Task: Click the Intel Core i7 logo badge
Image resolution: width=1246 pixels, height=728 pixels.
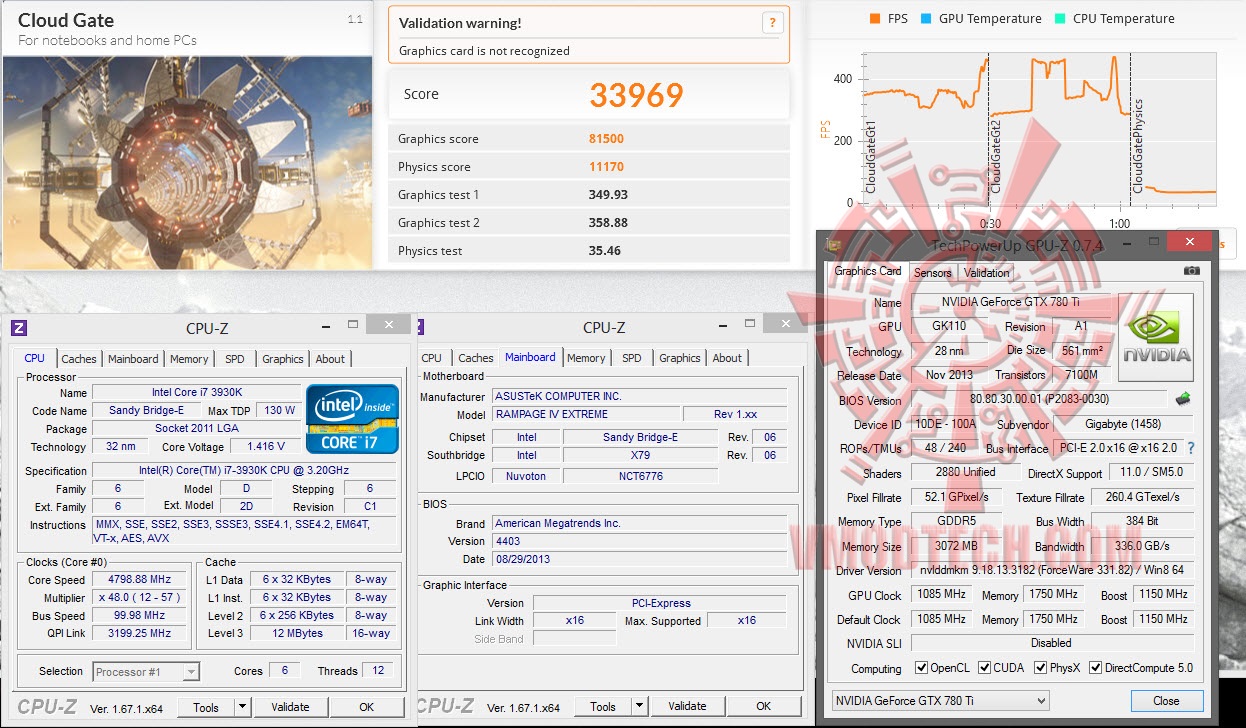Action: pyautogui.click(x=352, y=418)
